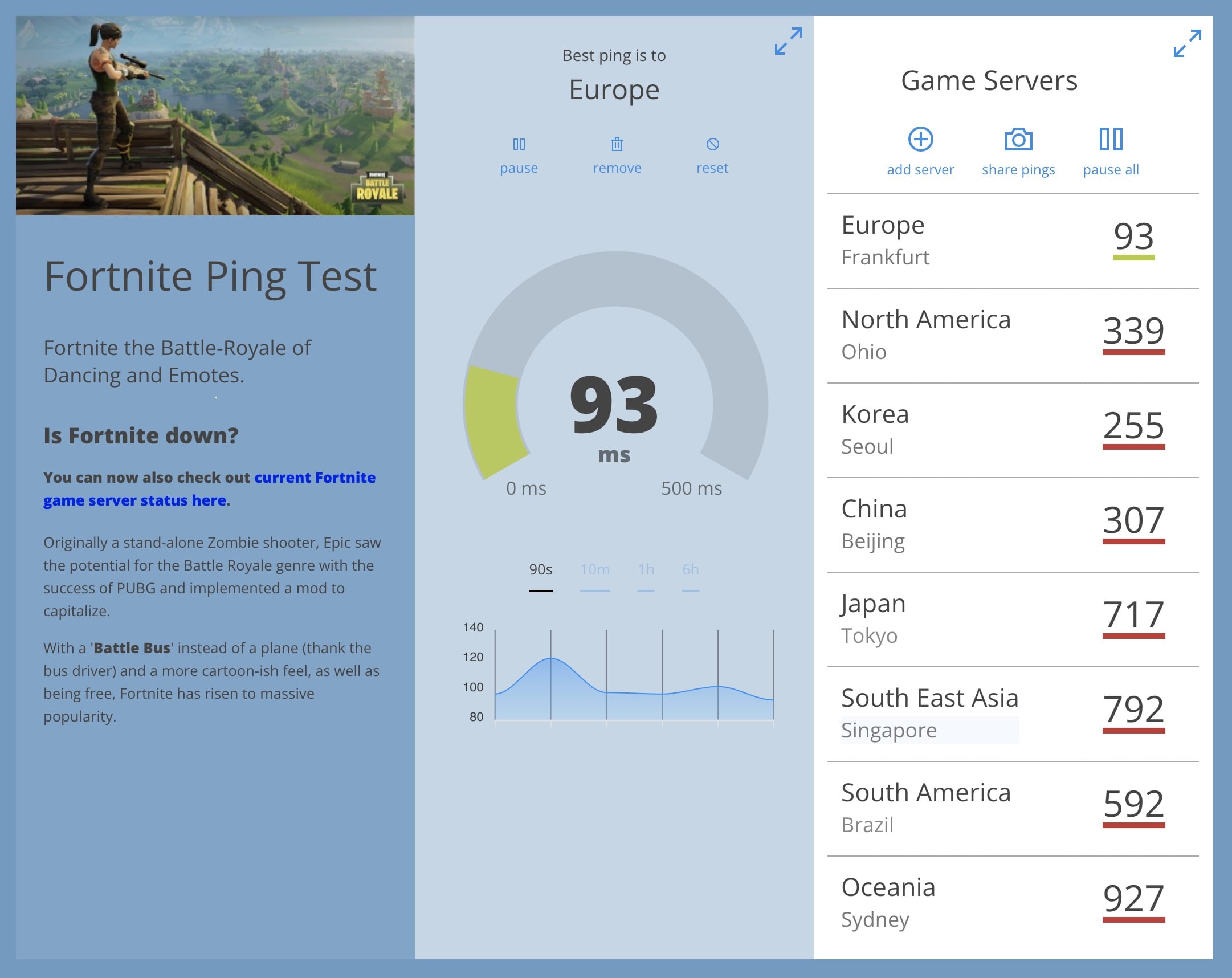1232x978 pixels.
Task: Select the Japan Tokyo server
Action: coord(1013,620)
